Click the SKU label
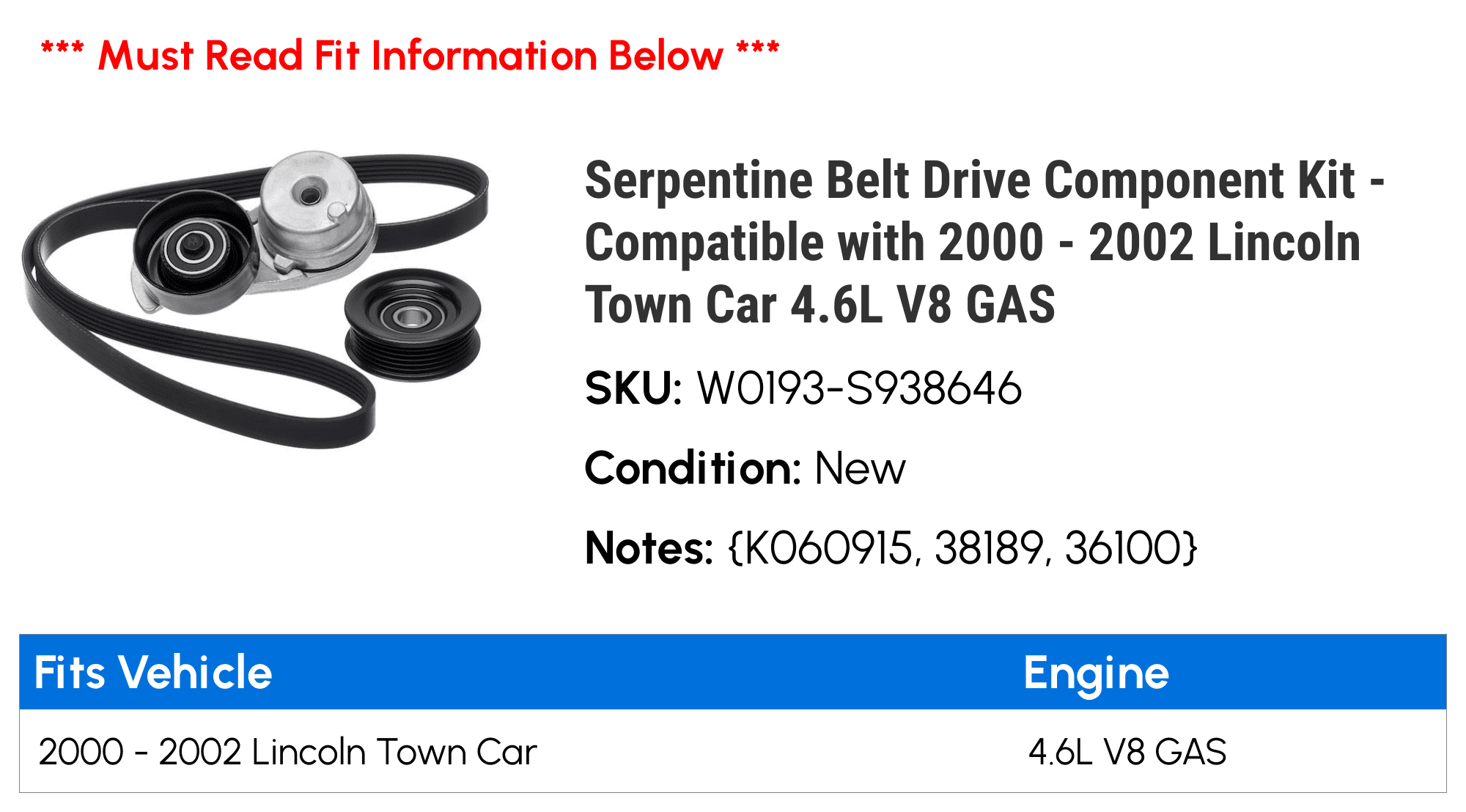This screenshot has height=812, width=1466. click(633, 388)
